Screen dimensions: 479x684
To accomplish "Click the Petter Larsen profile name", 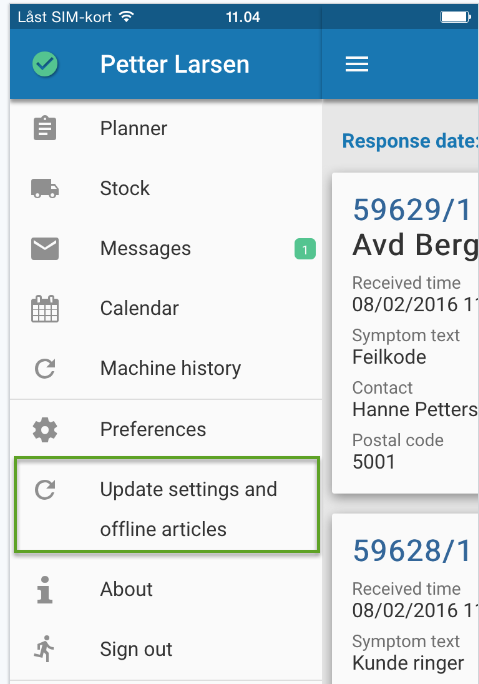I will pyautogui.click(x=175, y=65).
